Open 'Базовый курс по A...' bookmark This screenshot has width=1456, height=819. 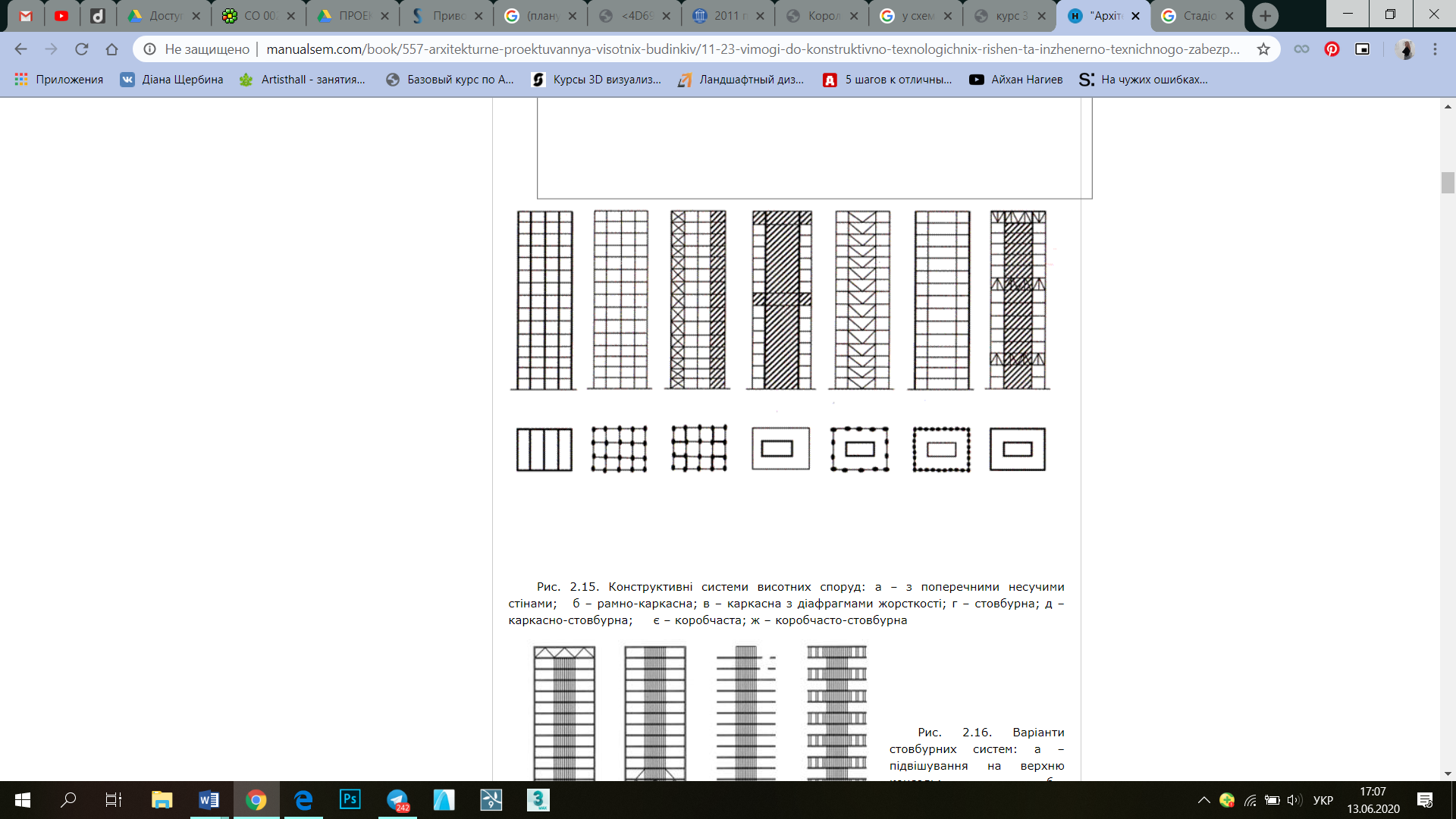pyautogui.click(x=450, y=80)
